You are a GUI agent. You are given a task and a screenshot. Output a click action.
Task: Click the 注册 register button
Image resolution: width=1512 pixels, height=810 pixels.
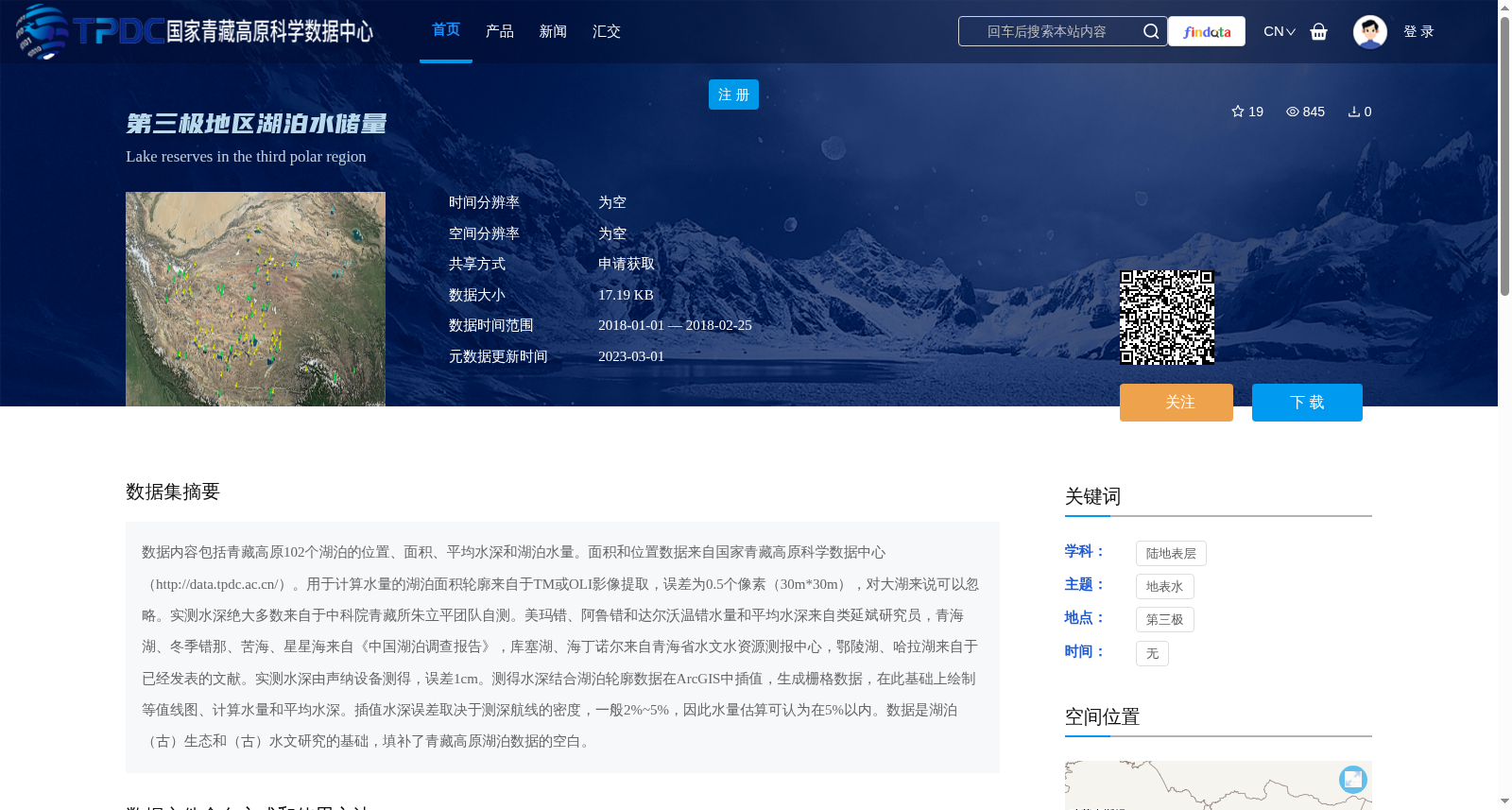pyautogui.click(x=733, y=95)
